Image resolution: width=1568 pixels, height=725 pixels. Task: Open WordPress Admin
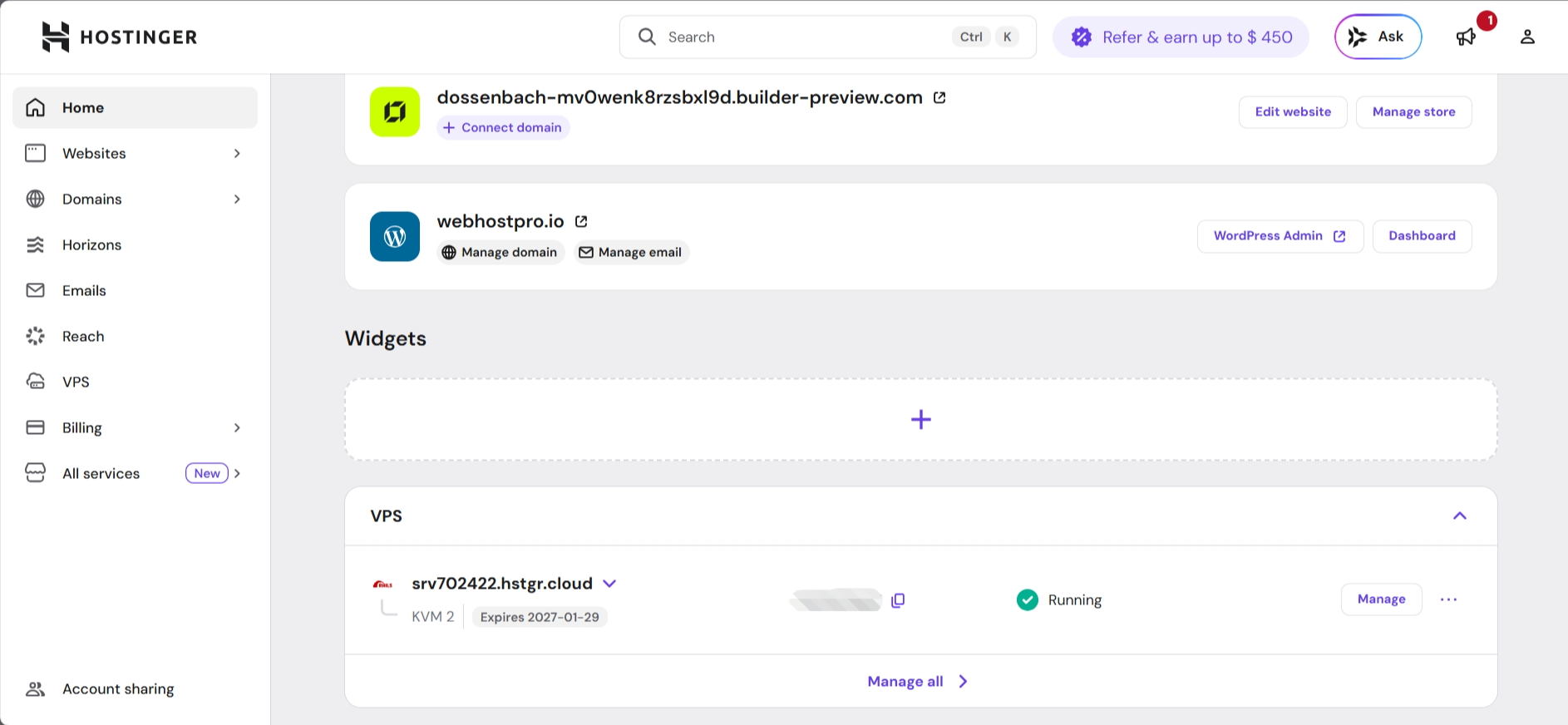(x=1280, y=236)
